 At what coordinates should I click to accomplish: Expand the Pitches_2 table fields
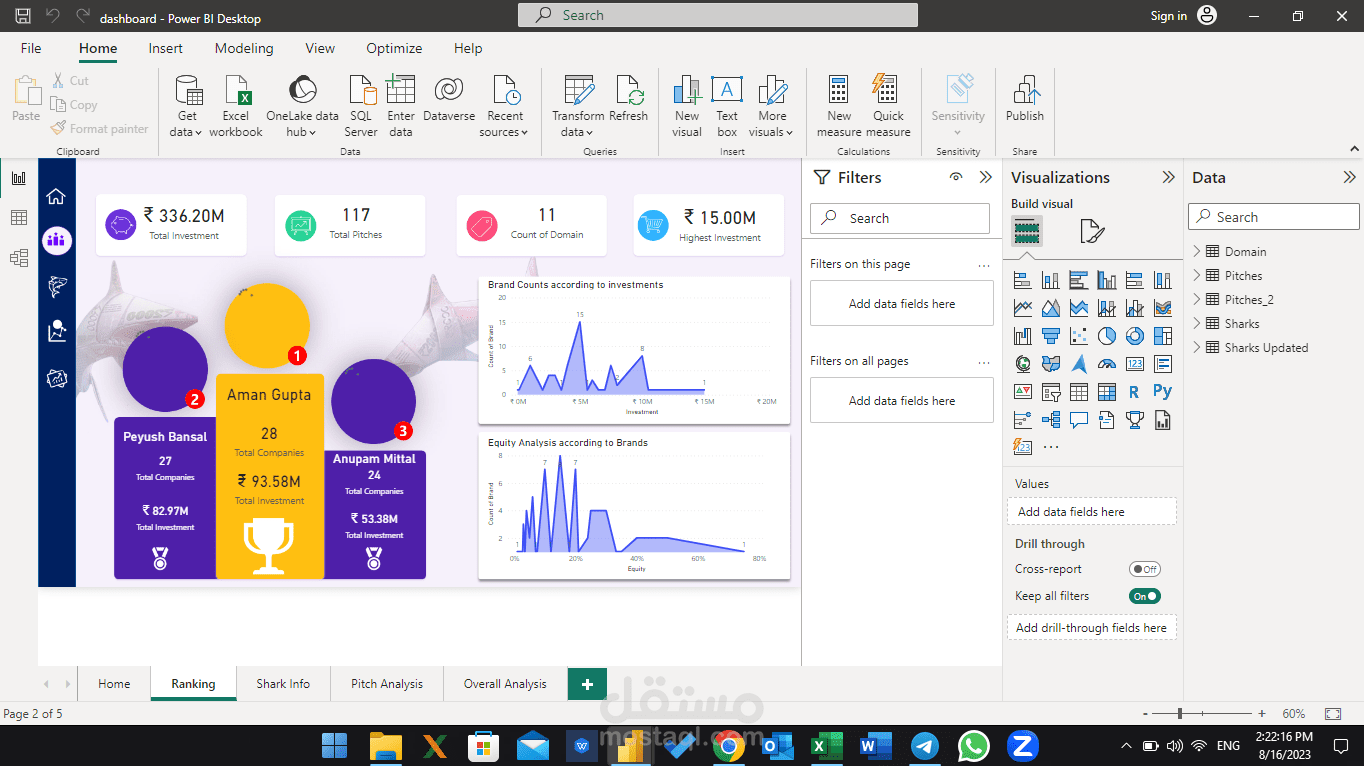point(1197,300)
